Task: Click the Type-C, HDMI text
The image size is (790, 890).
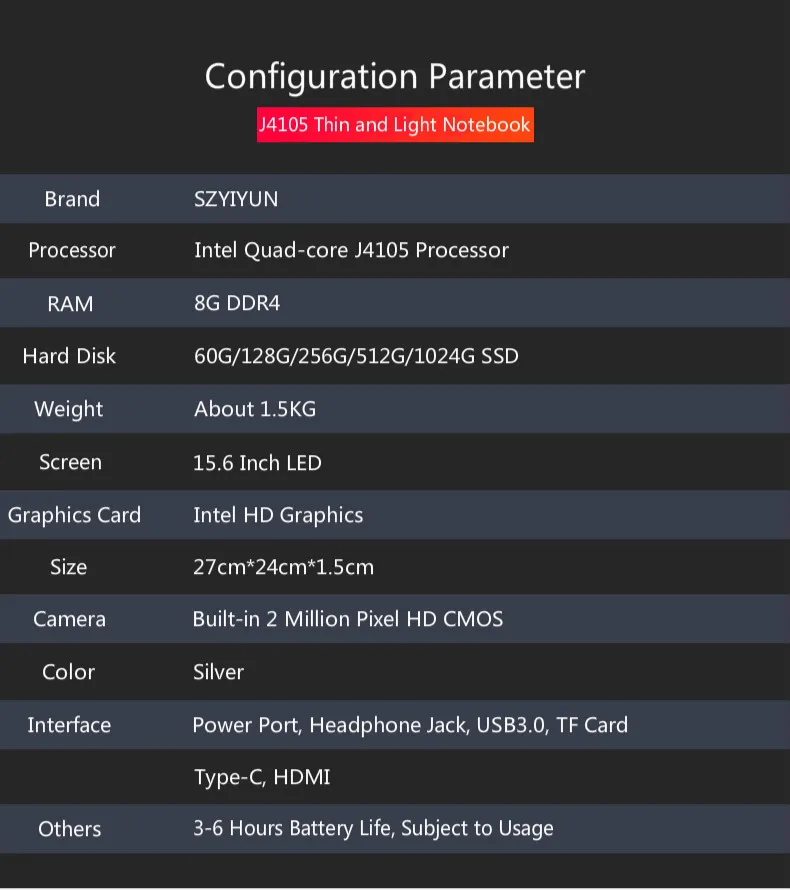Action: coord(262,777)
